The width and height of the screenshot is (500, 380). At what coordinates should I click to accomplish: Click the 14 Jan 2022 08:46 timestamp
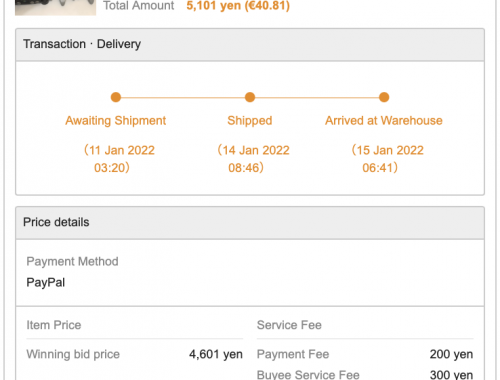253,159
